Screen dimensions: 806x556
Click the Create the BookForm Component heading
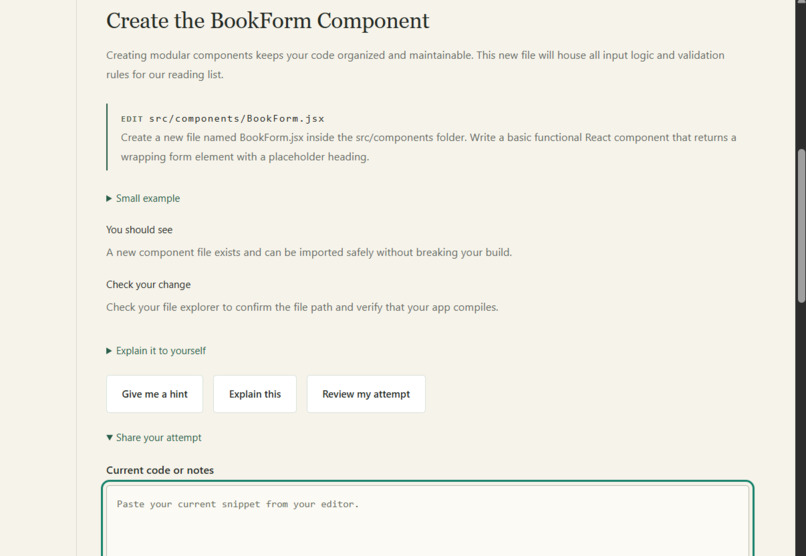[x=267, y=21]
